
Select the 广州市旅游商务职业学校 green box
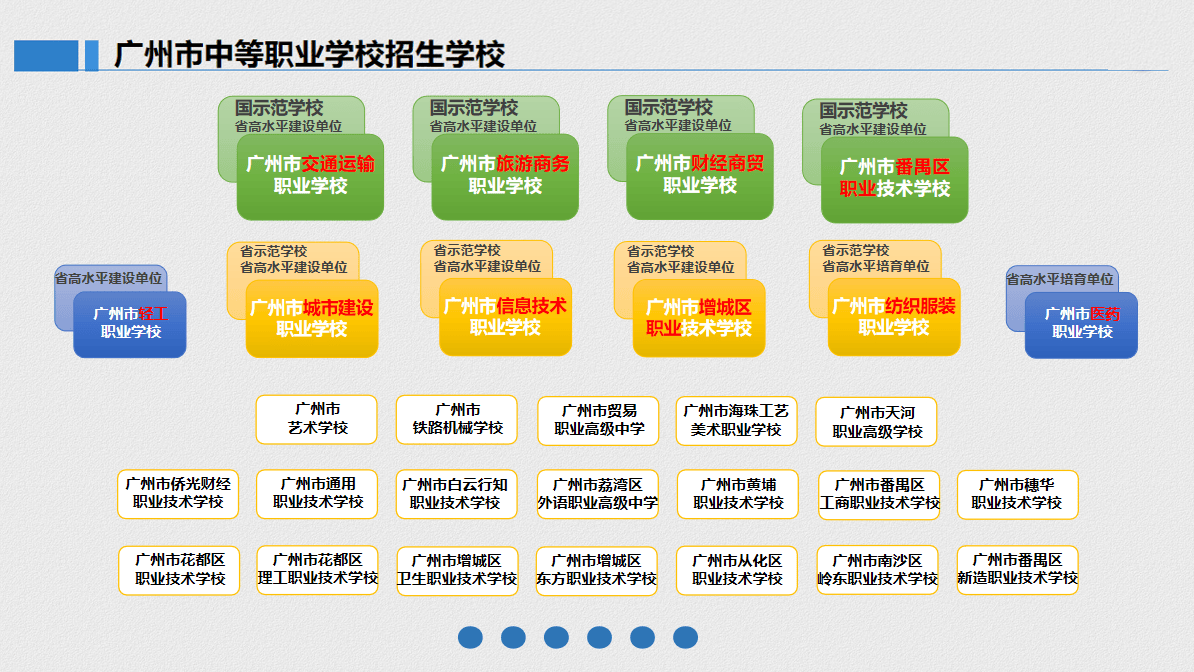pyautogui.click(x=505, y=177)
